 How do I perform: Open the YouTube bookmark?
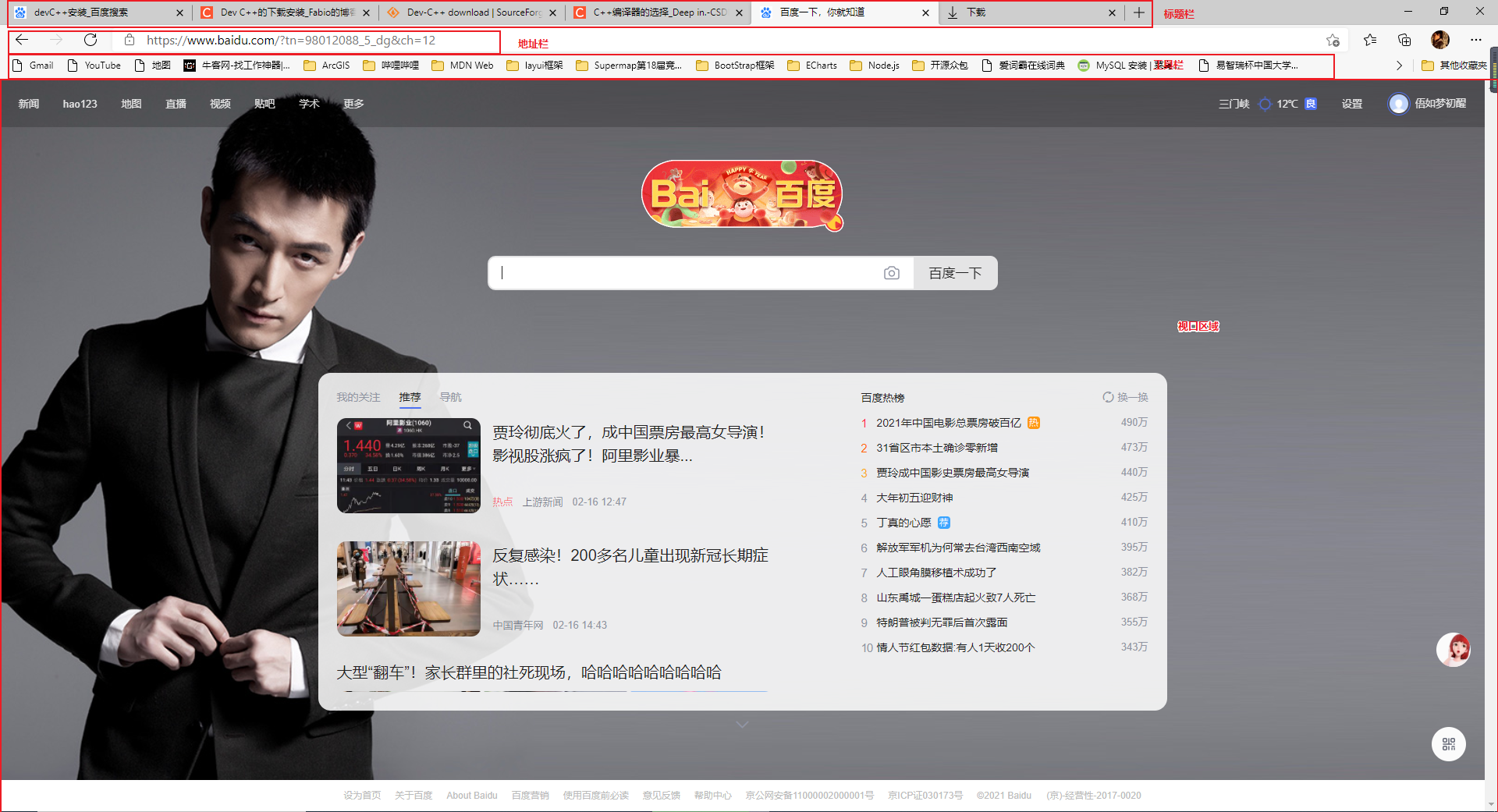tap(94, 66)
